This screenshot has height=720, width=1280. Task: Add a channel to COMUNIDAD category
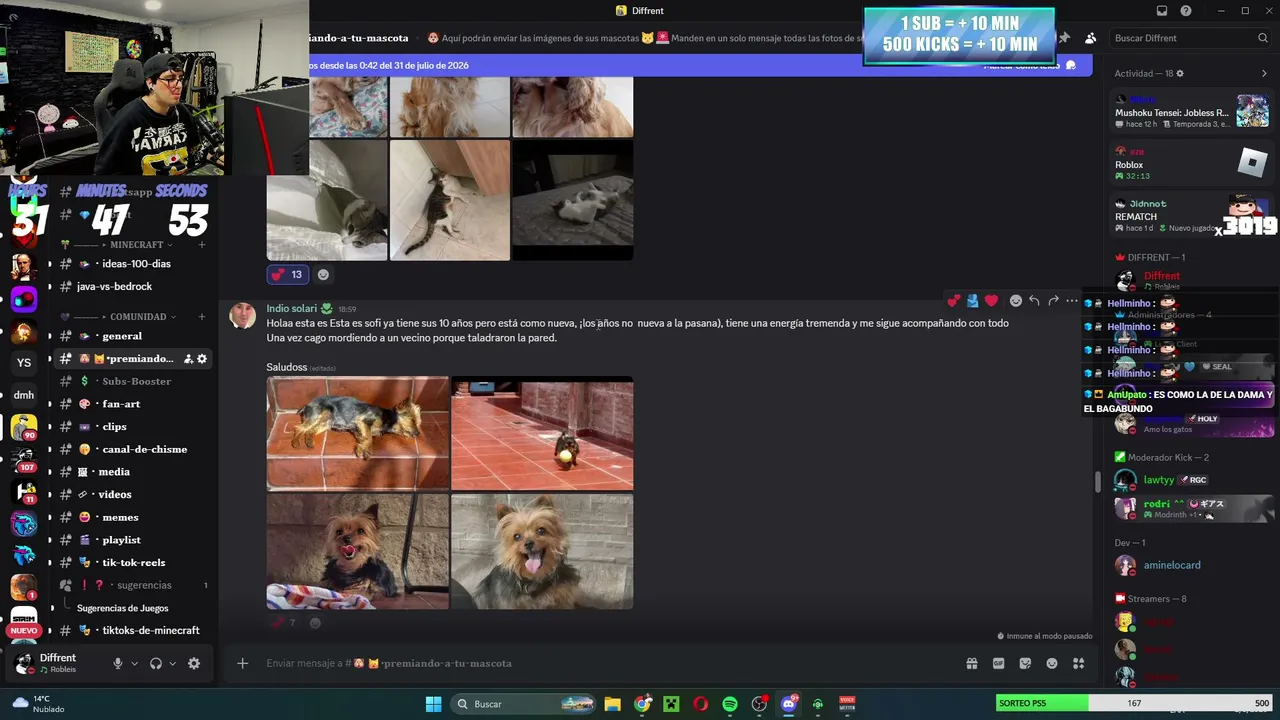(202, 317)
